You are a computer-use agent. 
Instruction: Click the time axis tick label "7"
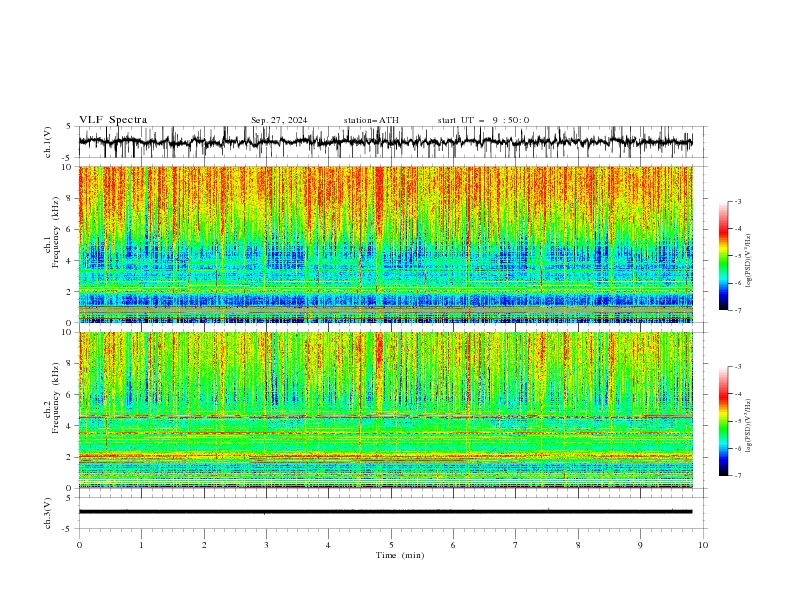click(x=516, y=545)
